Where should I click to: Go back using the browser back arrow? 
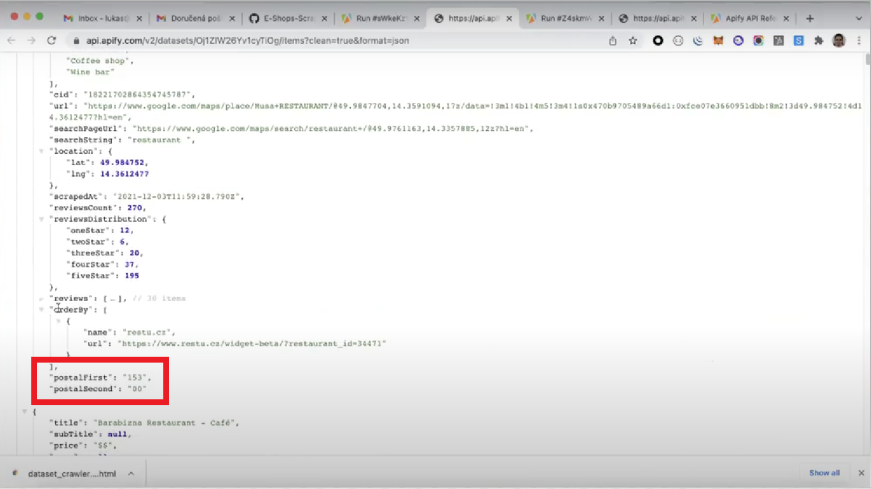(11, 41)
